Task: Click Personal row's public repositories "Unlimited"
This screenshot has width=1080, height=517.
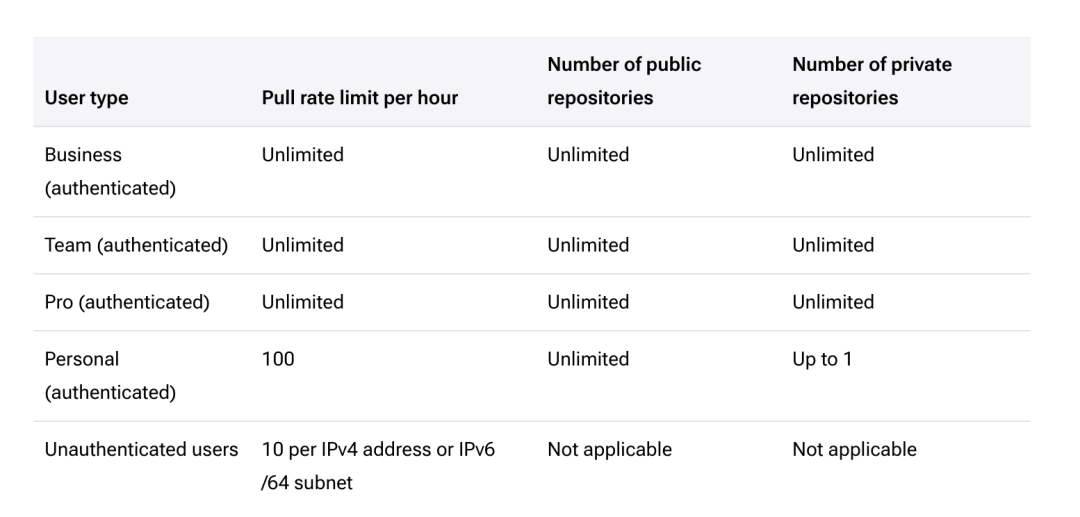Action: click(x=588, y=359)
